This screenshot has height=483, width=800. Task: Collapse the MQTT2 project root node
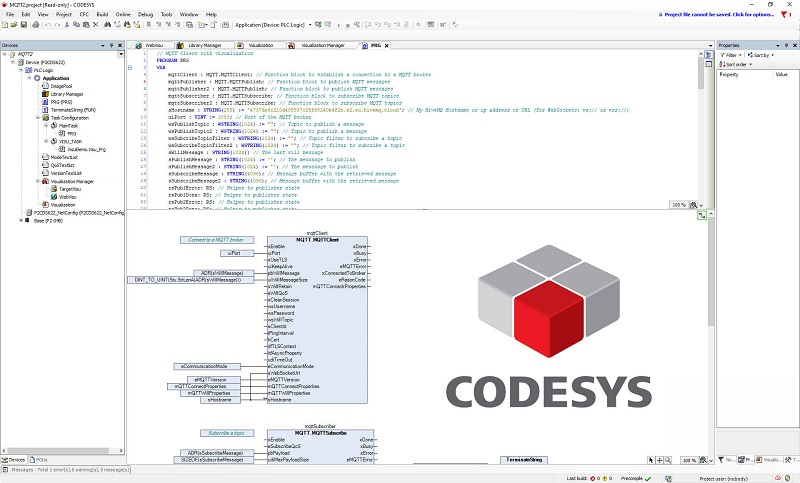[5, 54]
